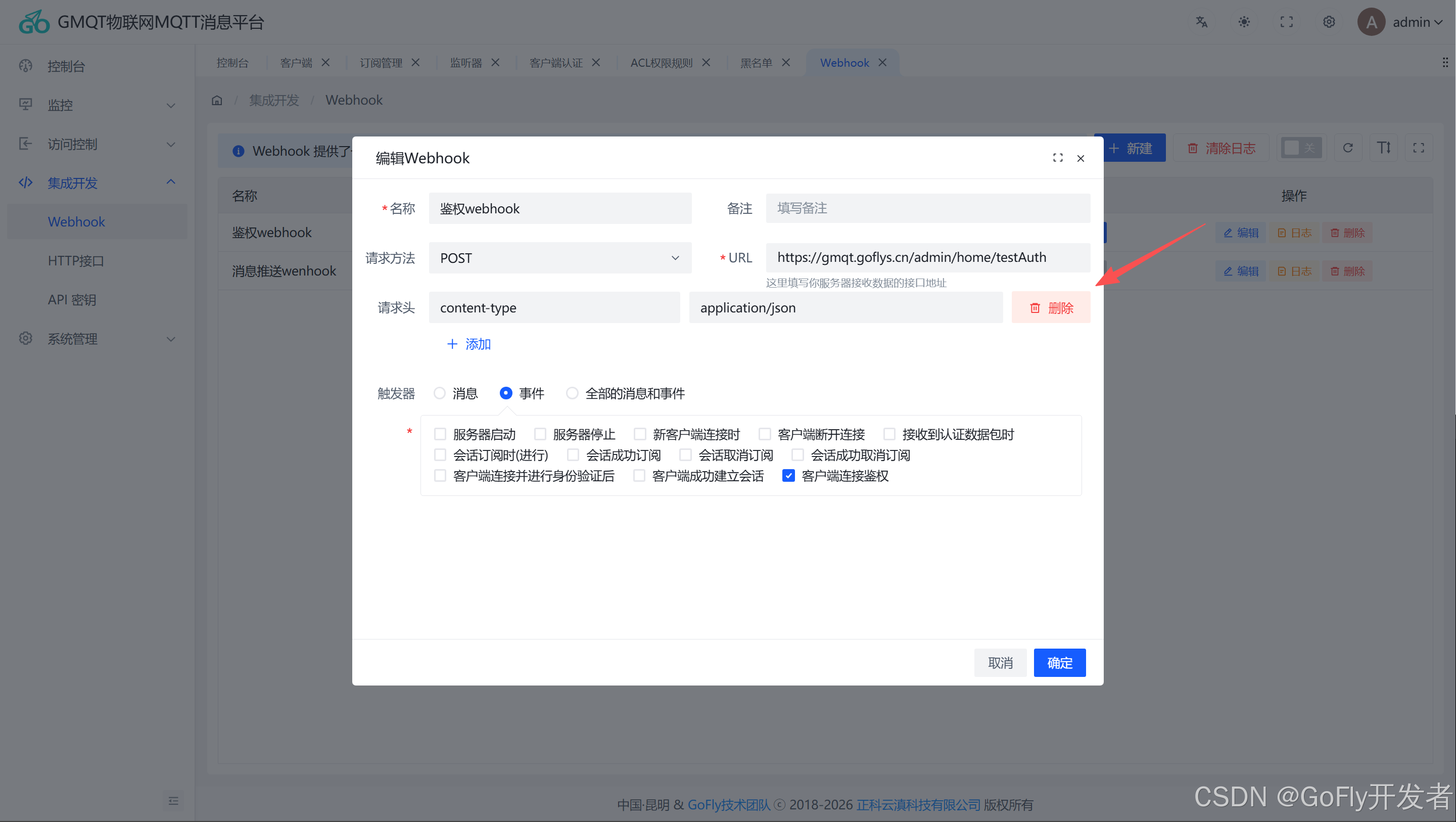Viewport: 1456px width, 822px height.
Task: Click 集成开发 in the breadcrumb
Action: (274, 100)
